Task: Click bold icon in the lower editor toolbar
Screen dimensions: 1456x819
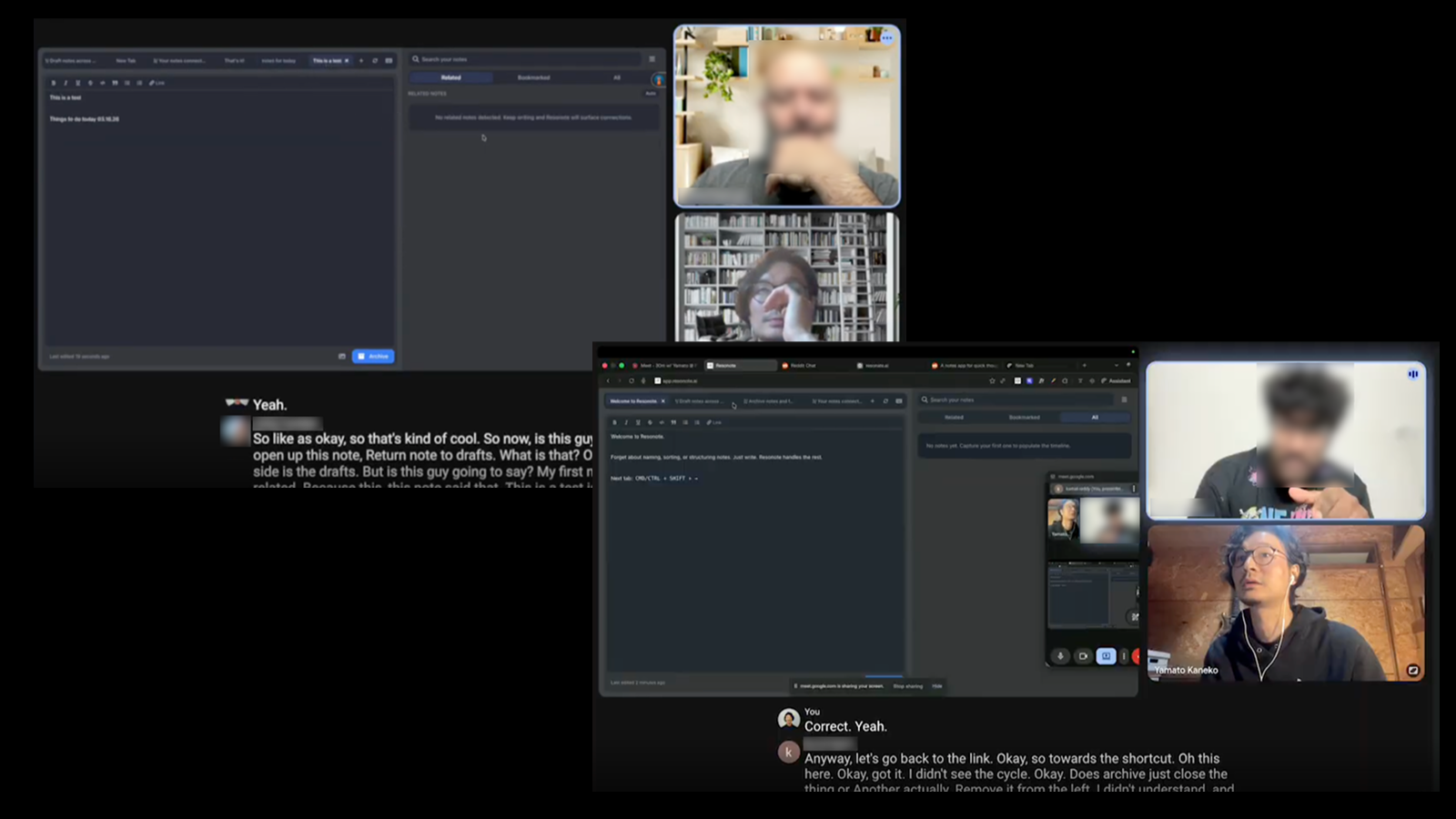Action: [614, 422]
